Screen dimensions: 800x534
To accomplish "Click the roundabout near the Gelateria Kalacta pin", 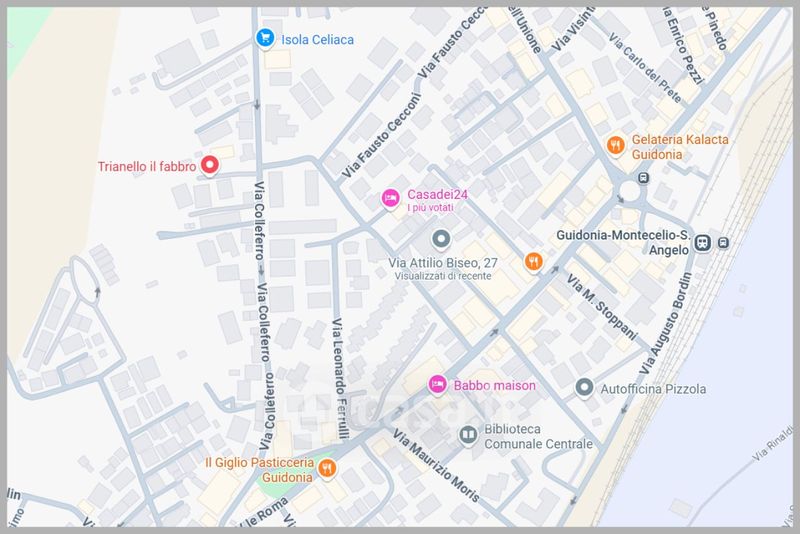I will click(630, 191).
